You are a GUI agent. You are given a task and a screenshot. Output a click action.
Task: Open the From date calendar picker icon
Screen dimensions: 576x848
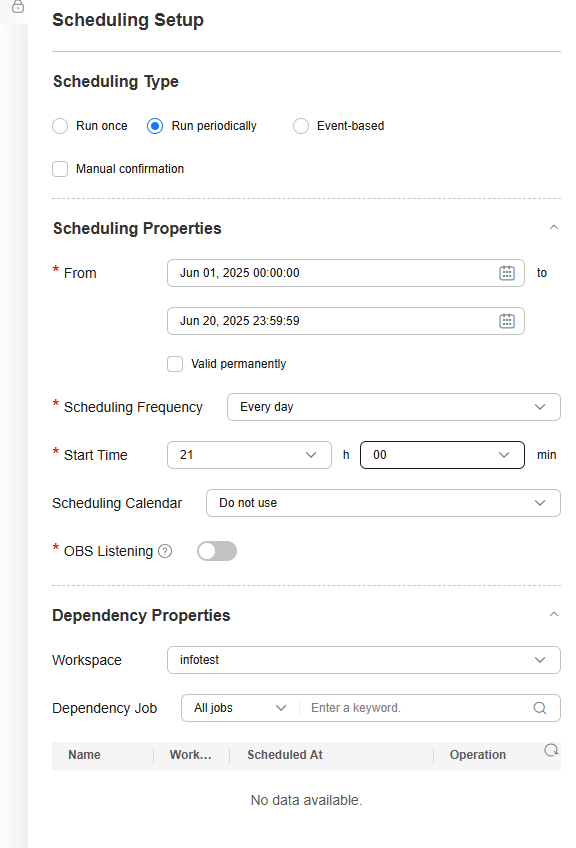(x=506, y=273)
